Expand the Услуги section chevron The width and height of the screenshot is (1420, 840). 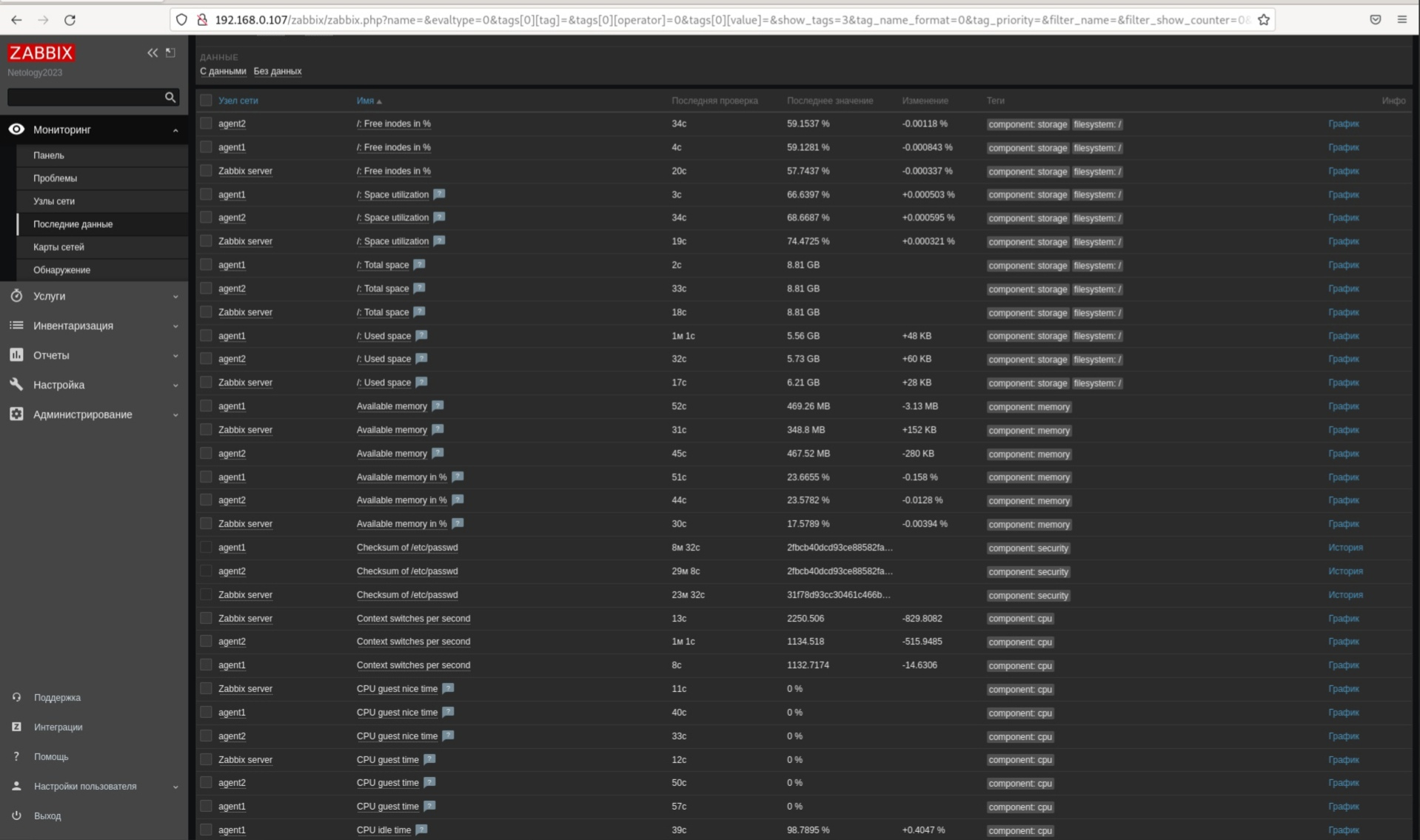pos(175,296)
